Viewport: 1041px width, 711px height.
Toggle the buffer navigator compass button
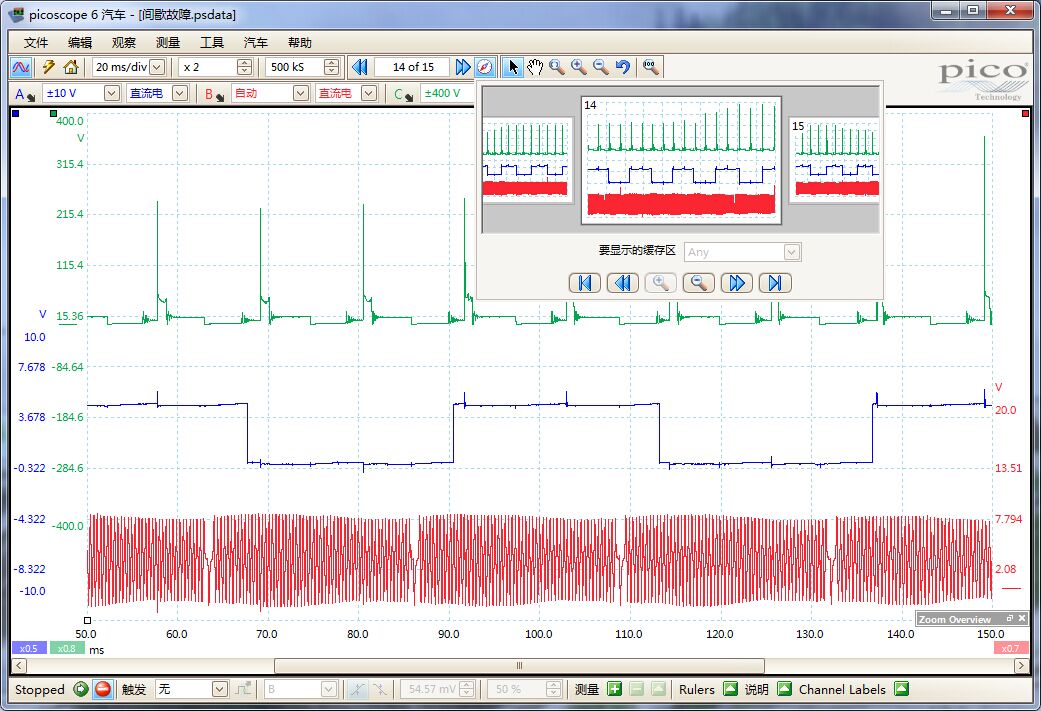(x=484, y=67)
